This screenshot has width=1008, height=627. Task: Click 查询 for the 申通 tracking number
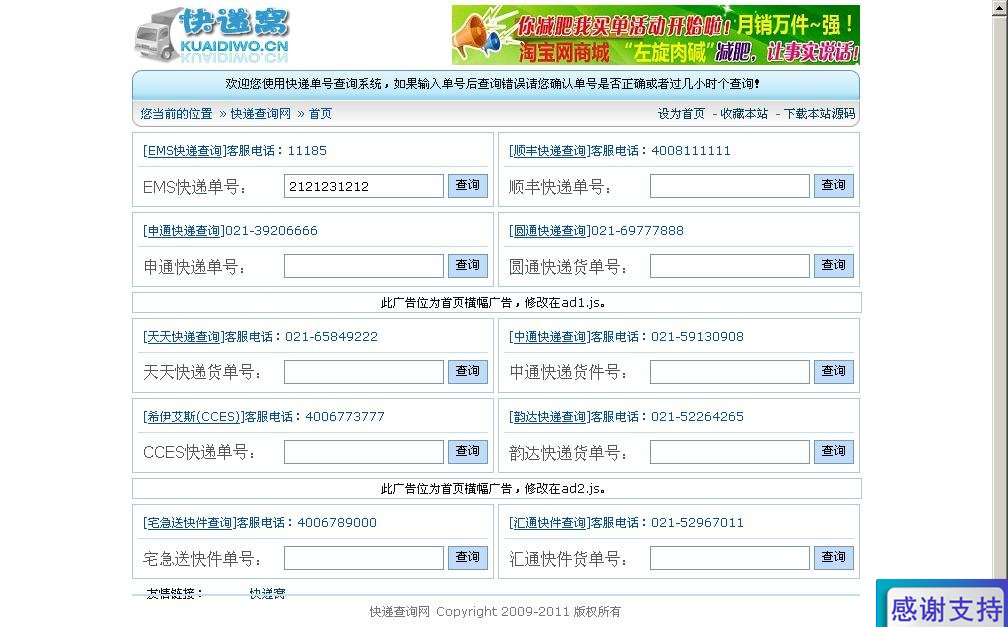pos(468,265)
